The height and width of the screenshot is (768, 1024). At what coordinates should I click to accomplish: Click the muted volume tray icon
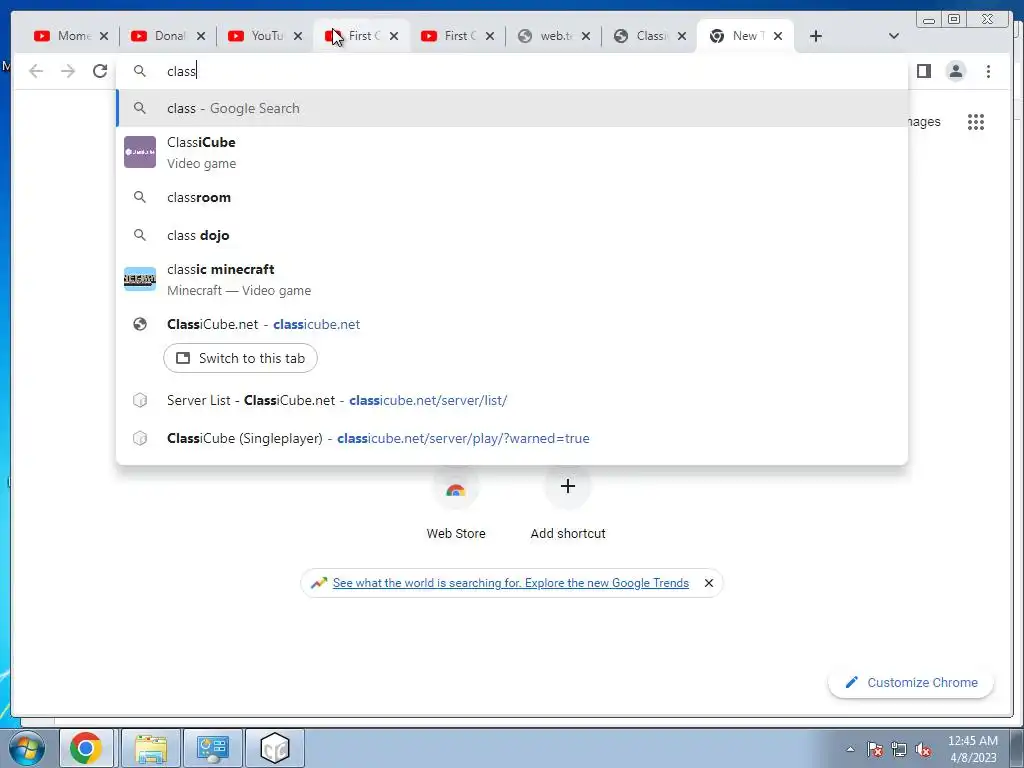pyautogui.click(x=923, y=749)
